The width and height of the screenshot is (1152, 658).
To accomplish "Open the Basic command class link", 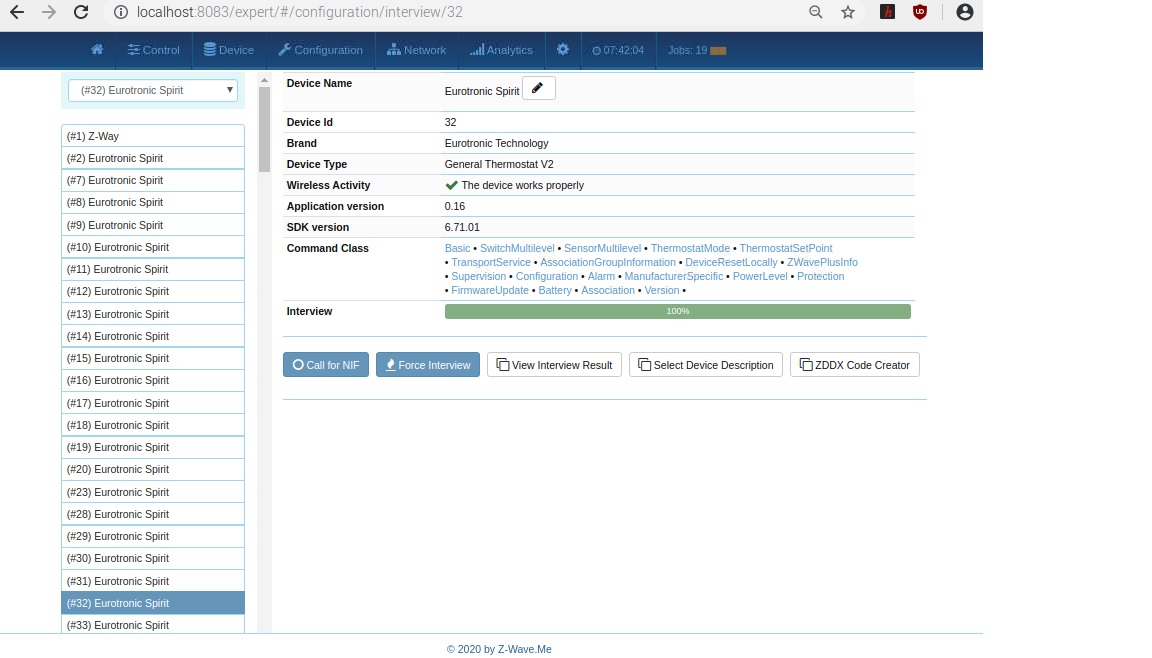I will pos(457,248).
